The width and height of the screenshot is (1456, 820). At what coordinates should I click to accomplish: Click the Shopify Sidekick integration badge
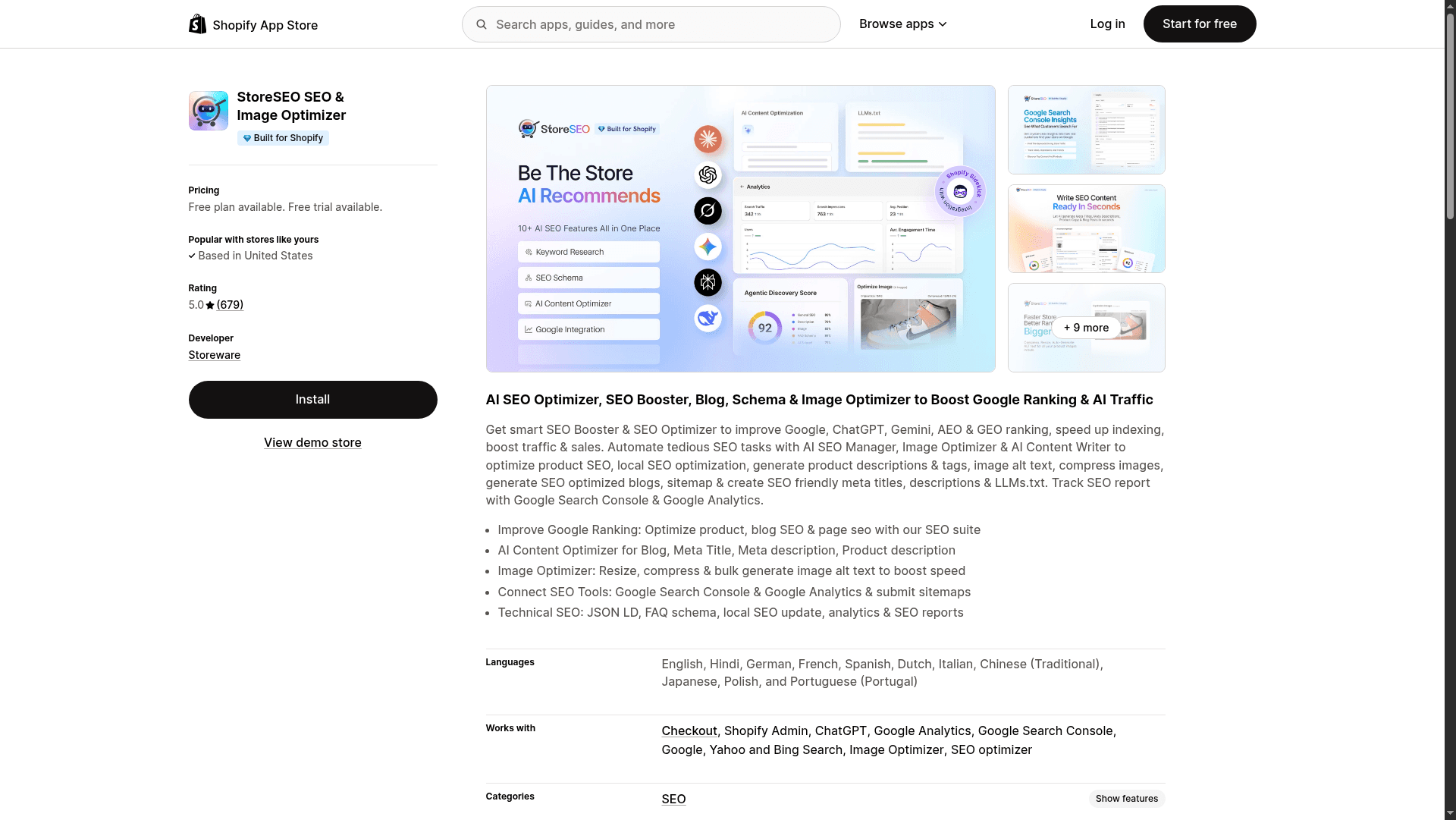(x=960, y=191)
